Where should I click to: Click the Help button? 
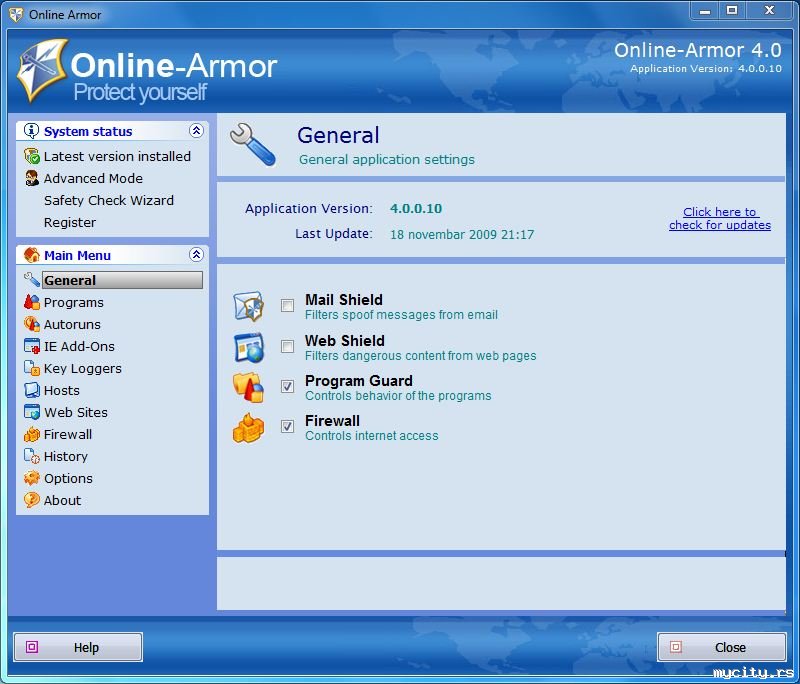(78, 647)
